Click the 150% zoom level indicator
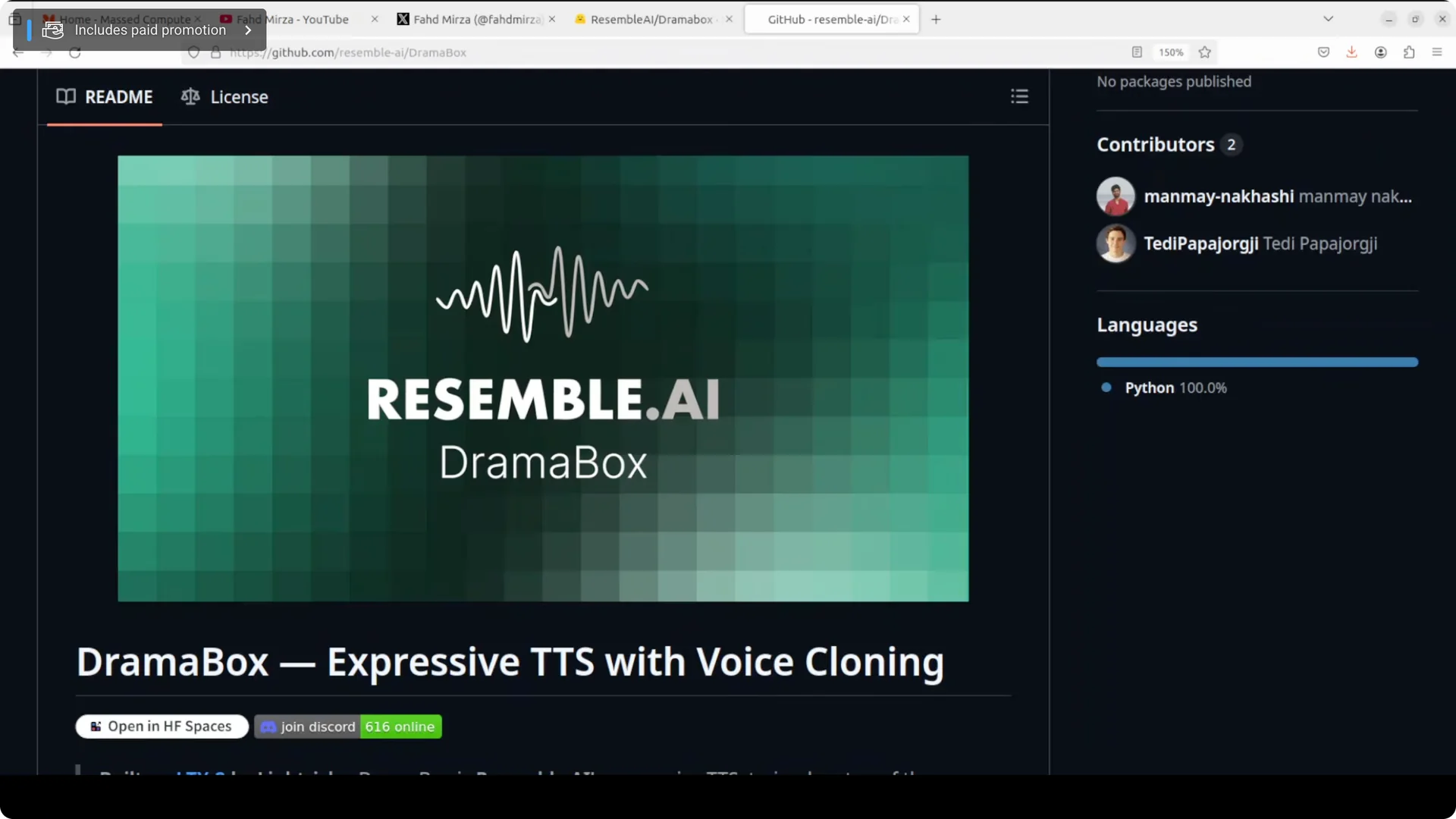Viewport: 1456px width, 819px height. (1171, 52)
